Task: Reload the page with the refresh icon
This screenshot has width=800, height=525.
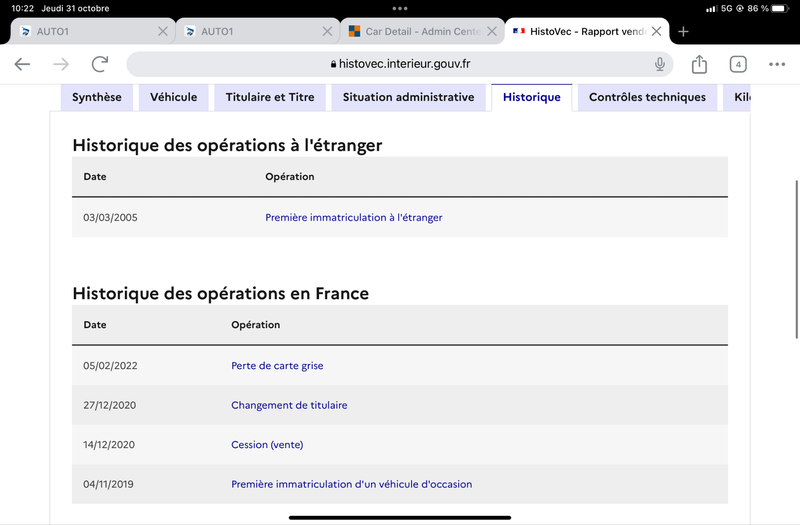Action: (100, 64)
